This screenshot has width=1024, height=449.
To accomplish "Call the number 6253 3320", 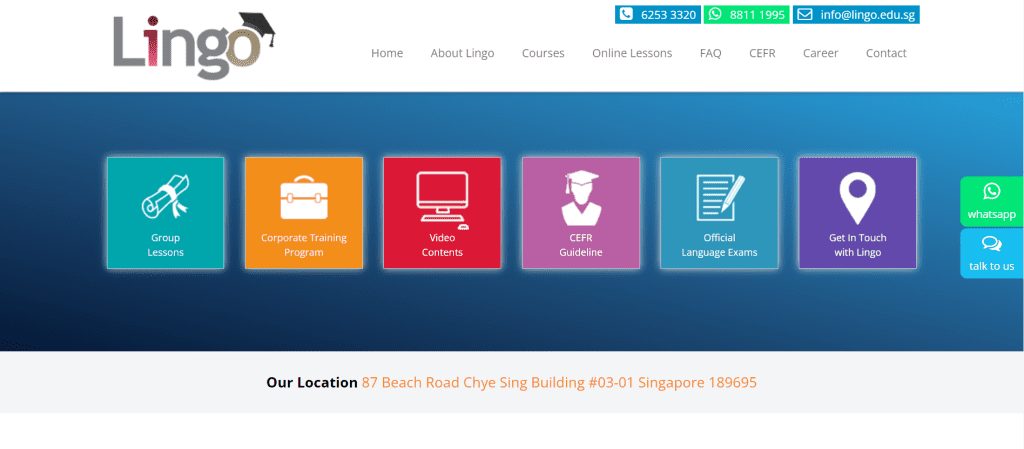I will click(x=669, y=15).
